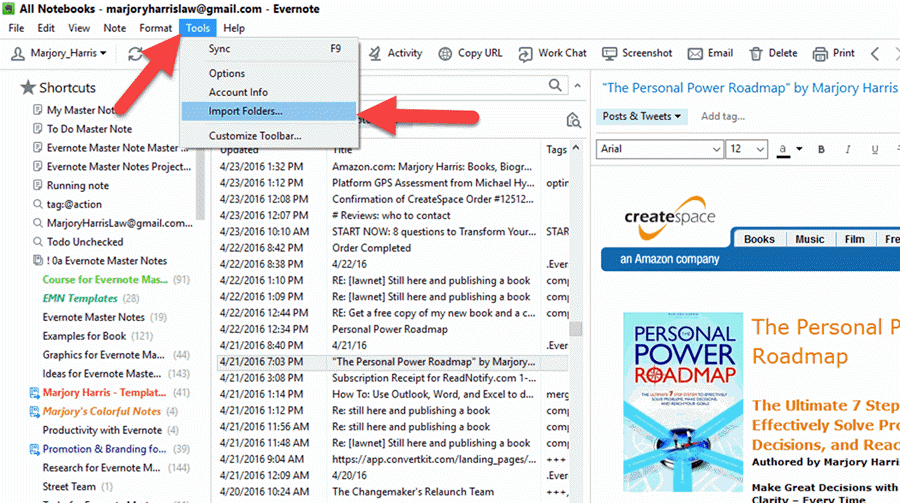
Task: Click the font color 'a' button
Action: pyautogui.click(x=783, y=149)
